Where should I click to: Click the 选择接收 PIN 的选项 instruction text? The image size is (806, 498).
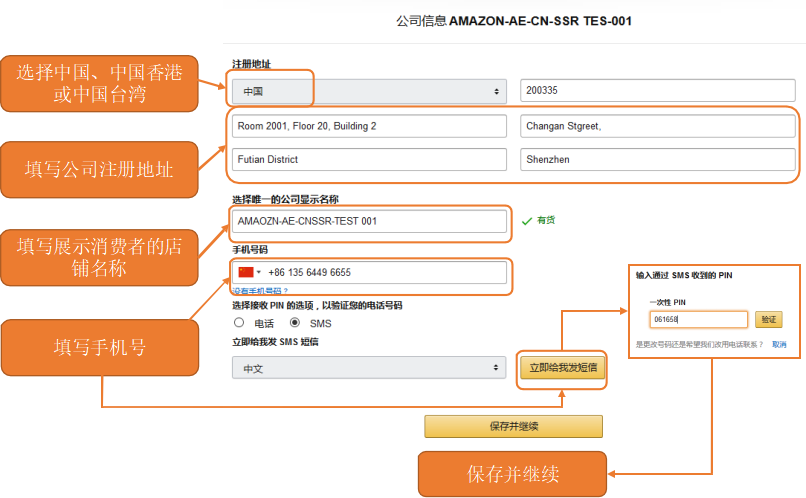pos(317,305)
